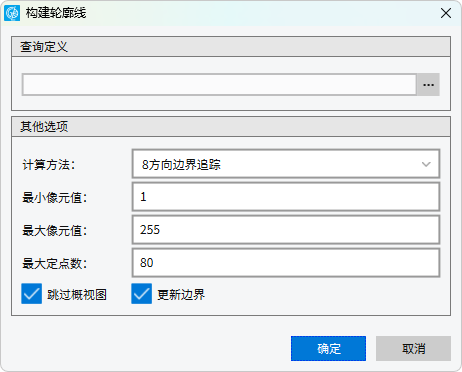462x372 pixels.
Task: Uncheck the 更新边界 checkbox
Action: coord(141,294)
